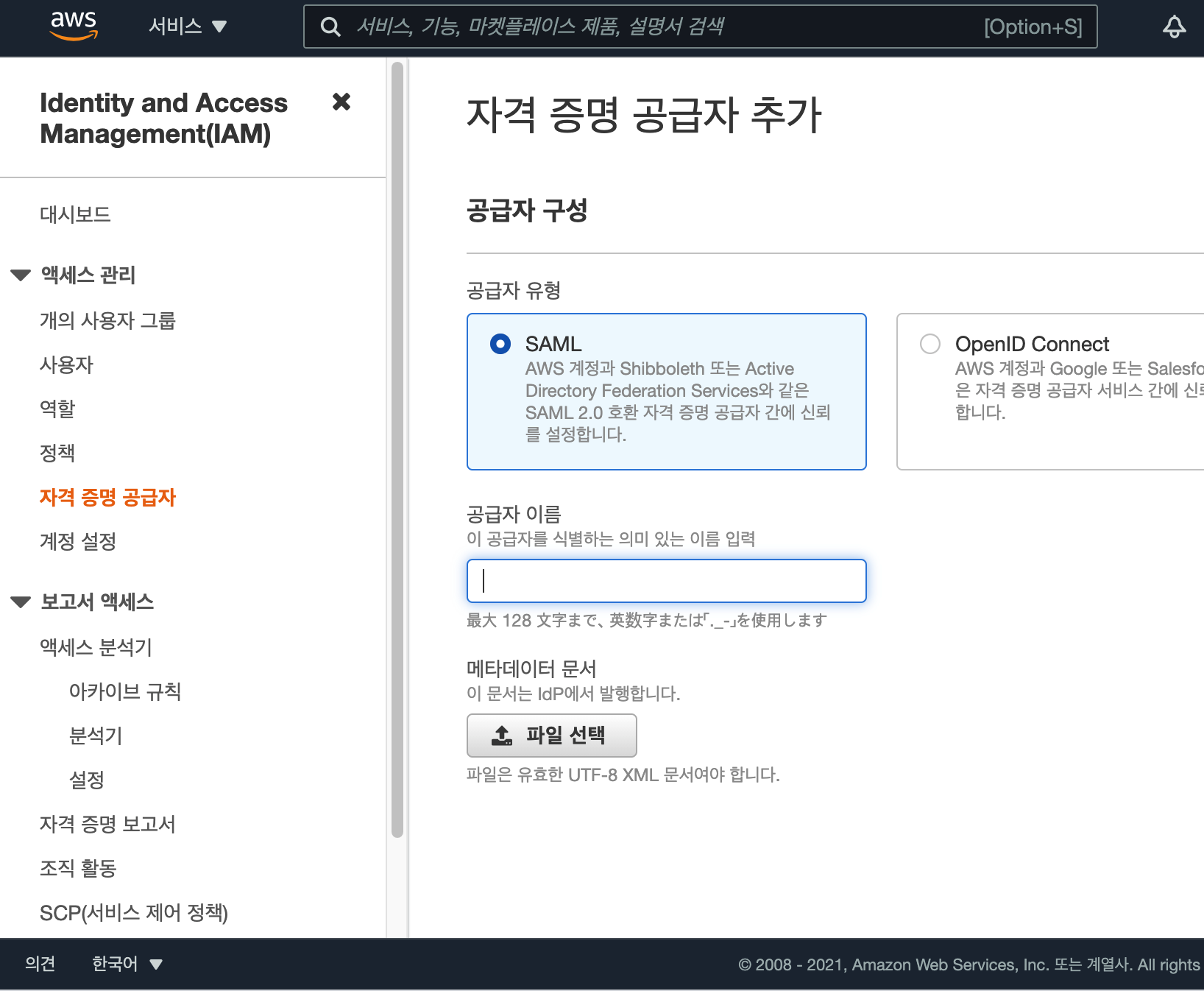1204x991 pixels.
Task: Open the 정책 page
Action: point(57,454)
